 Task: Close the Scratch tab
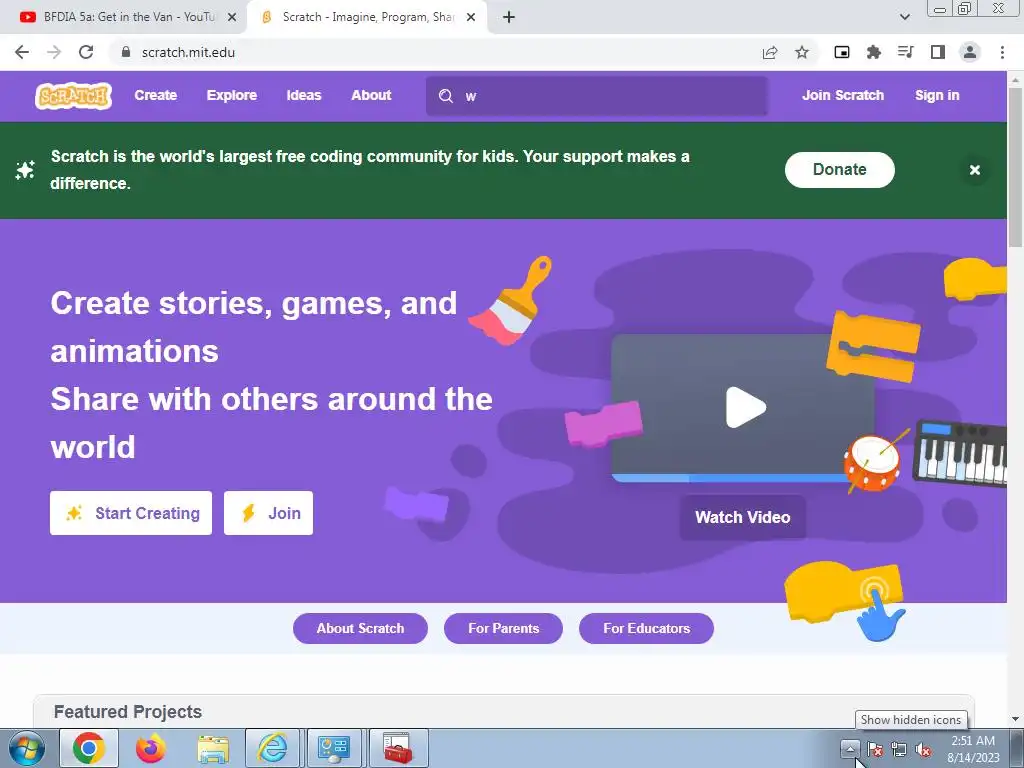tap(471, 17)
